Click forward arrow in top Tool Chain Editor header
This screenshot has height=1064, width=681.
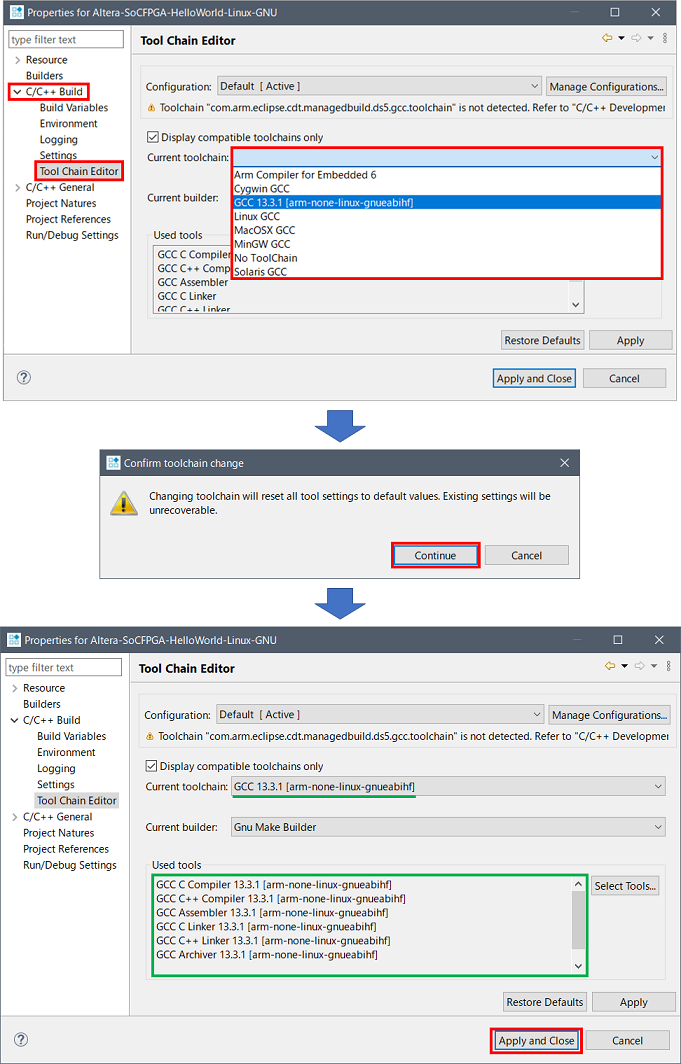pos(636,38)
